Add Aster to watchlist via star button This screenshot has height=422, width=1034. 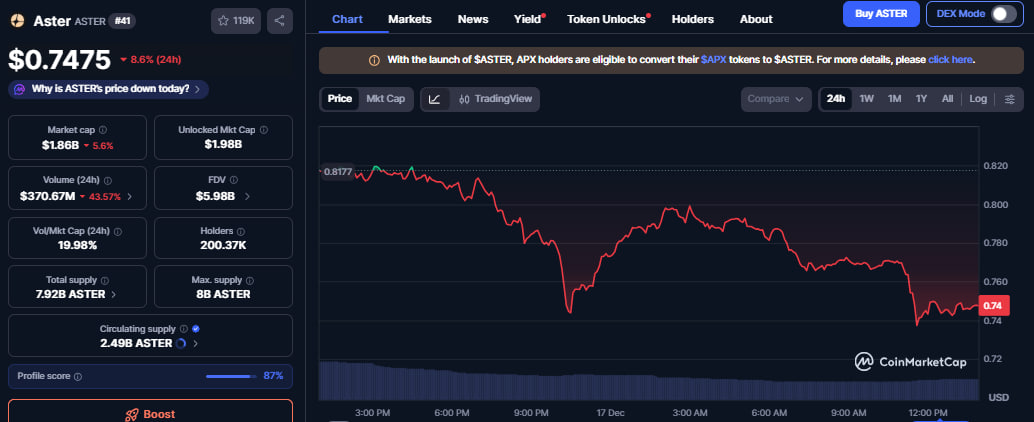[235, 20]
